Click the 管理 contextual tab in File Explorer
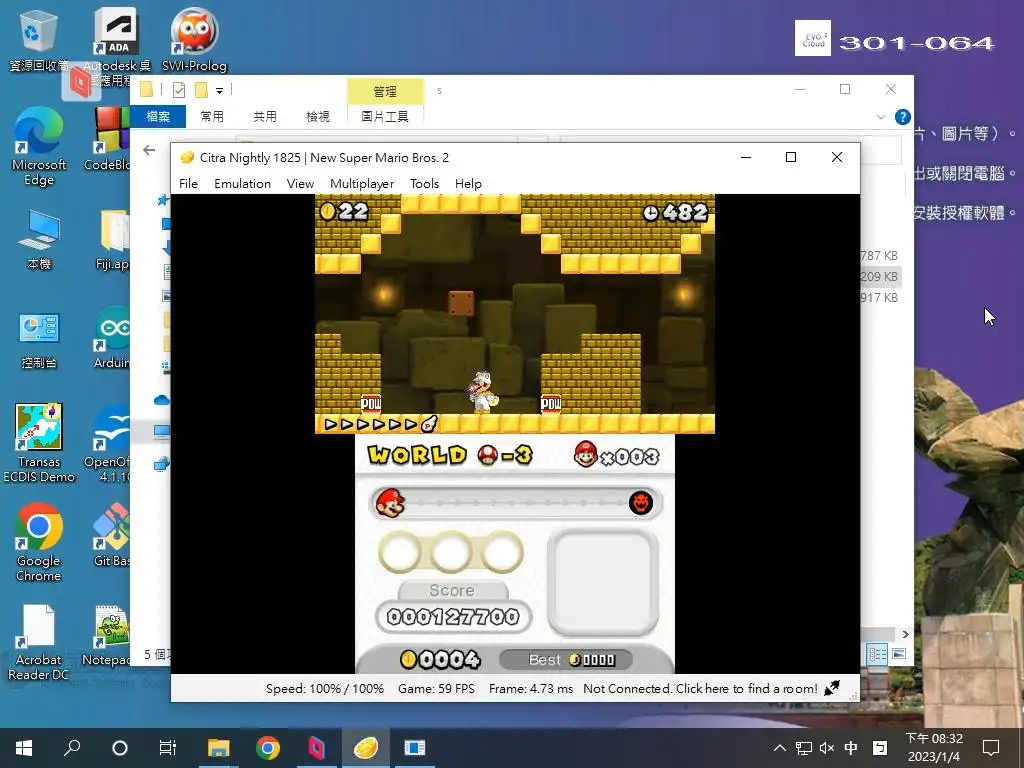1024x768 pixels. tap(385, 91)
